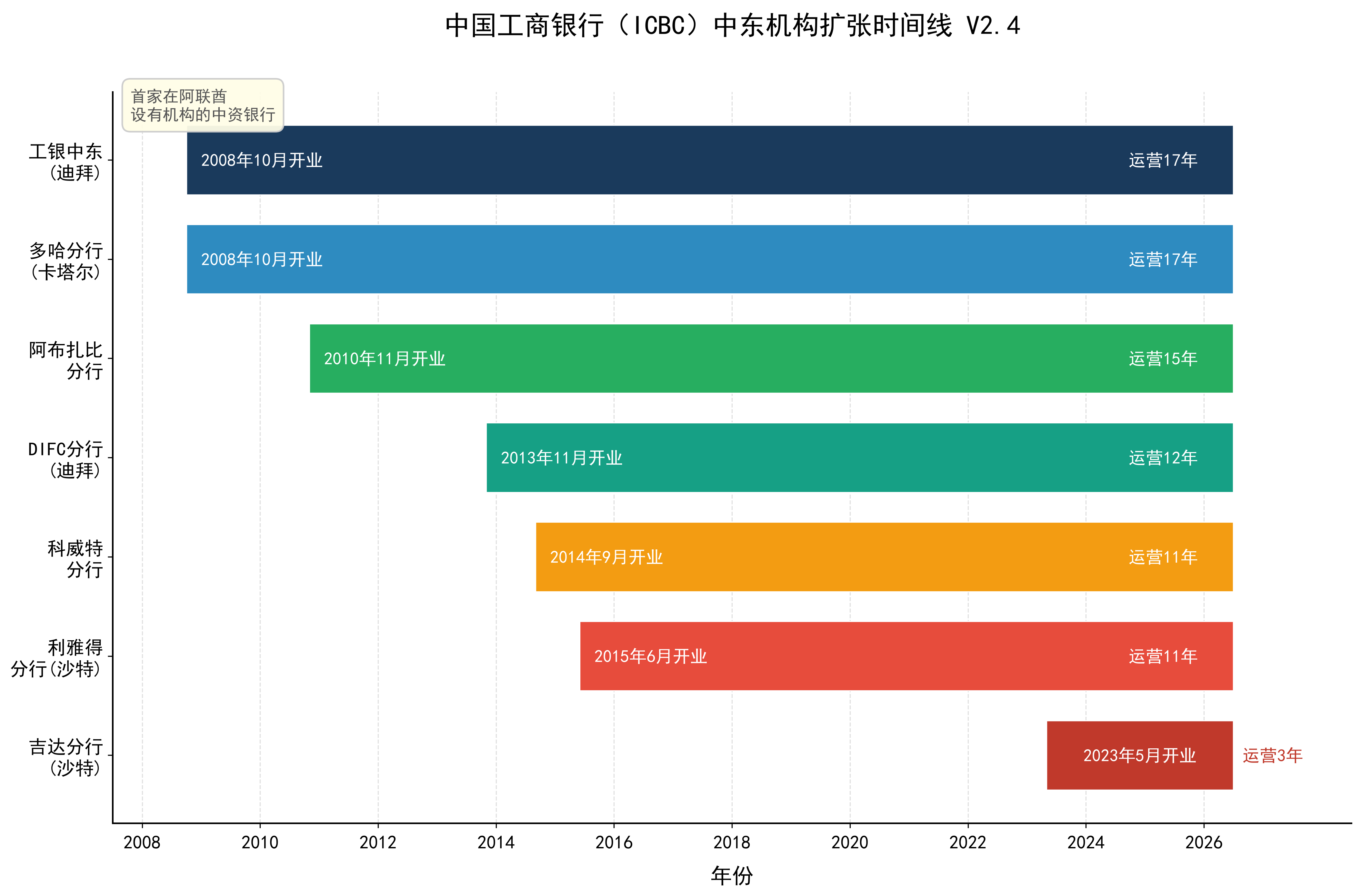Click x-axis tick label 2012

click(x=378, y=843)
